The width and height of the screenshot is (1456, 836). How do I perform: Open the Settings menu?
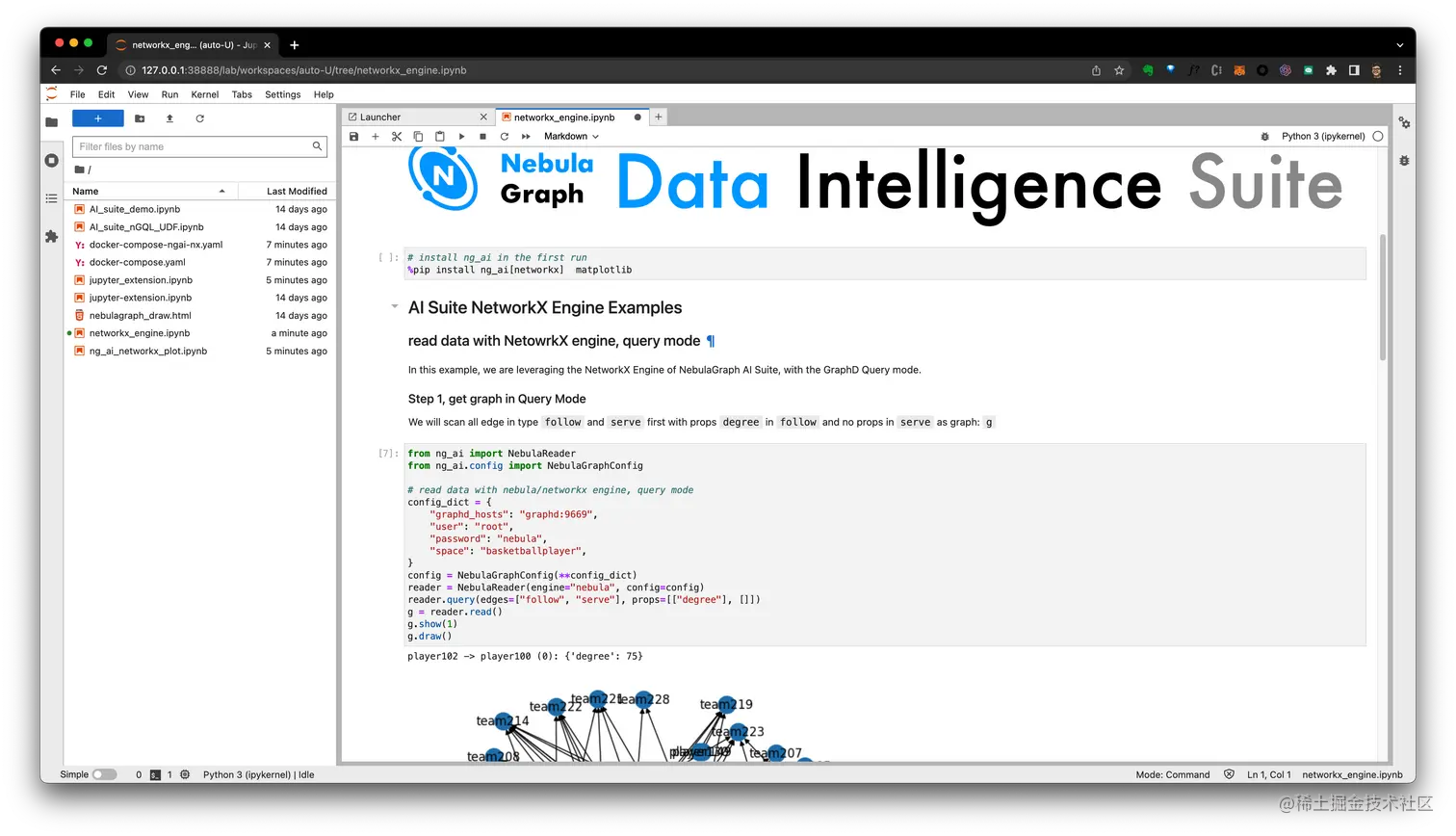tap(283, 94)
